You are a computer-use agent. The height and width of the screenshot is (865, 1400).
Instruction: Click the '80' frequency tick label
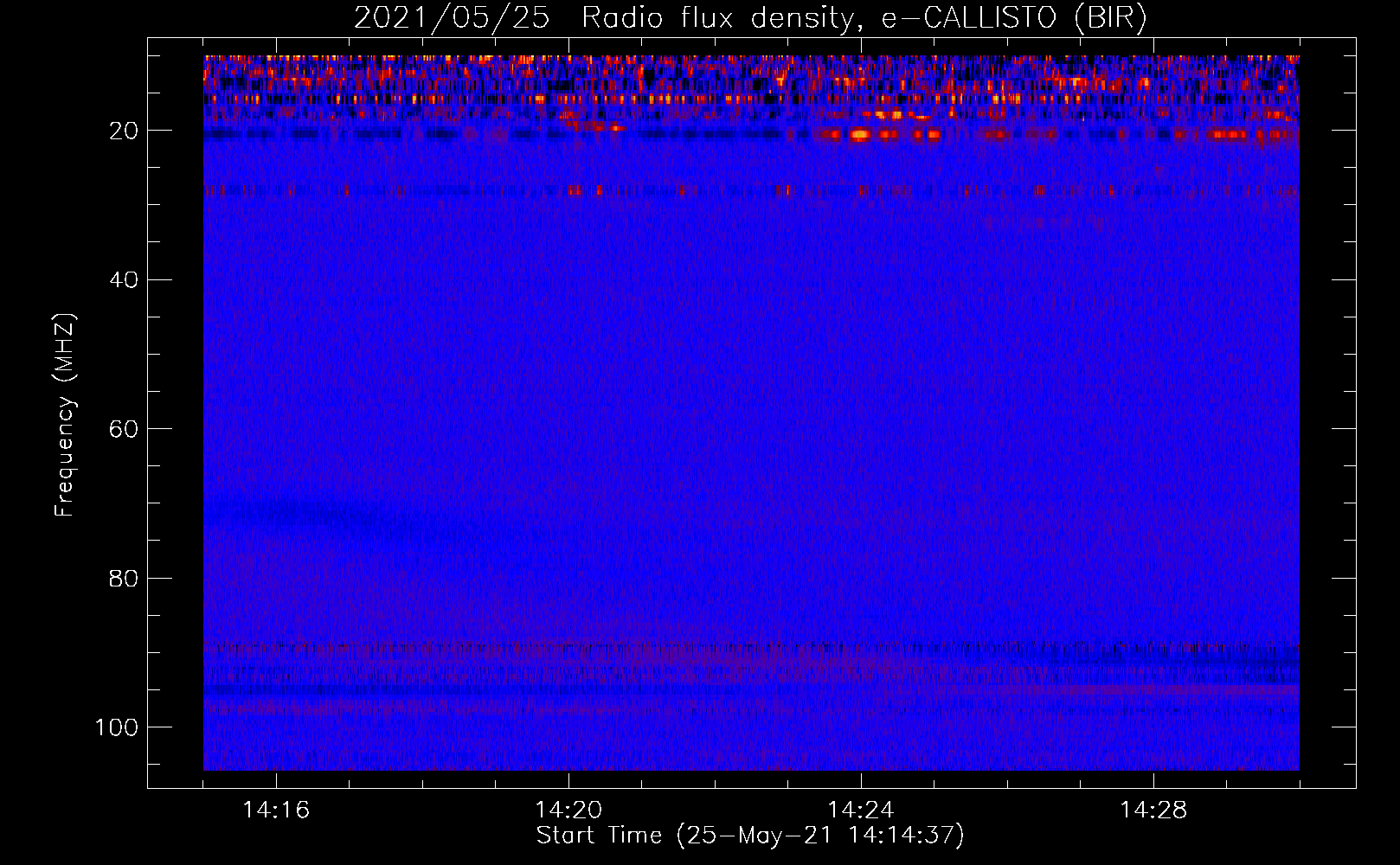click(124, 578)
